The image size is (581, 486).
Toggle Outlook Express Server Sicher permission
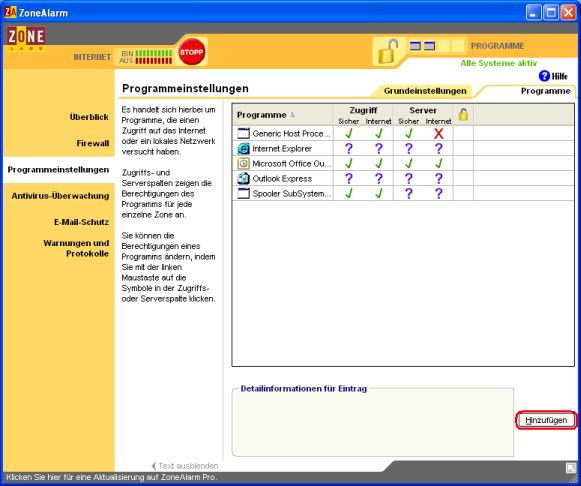click(409, 179)
